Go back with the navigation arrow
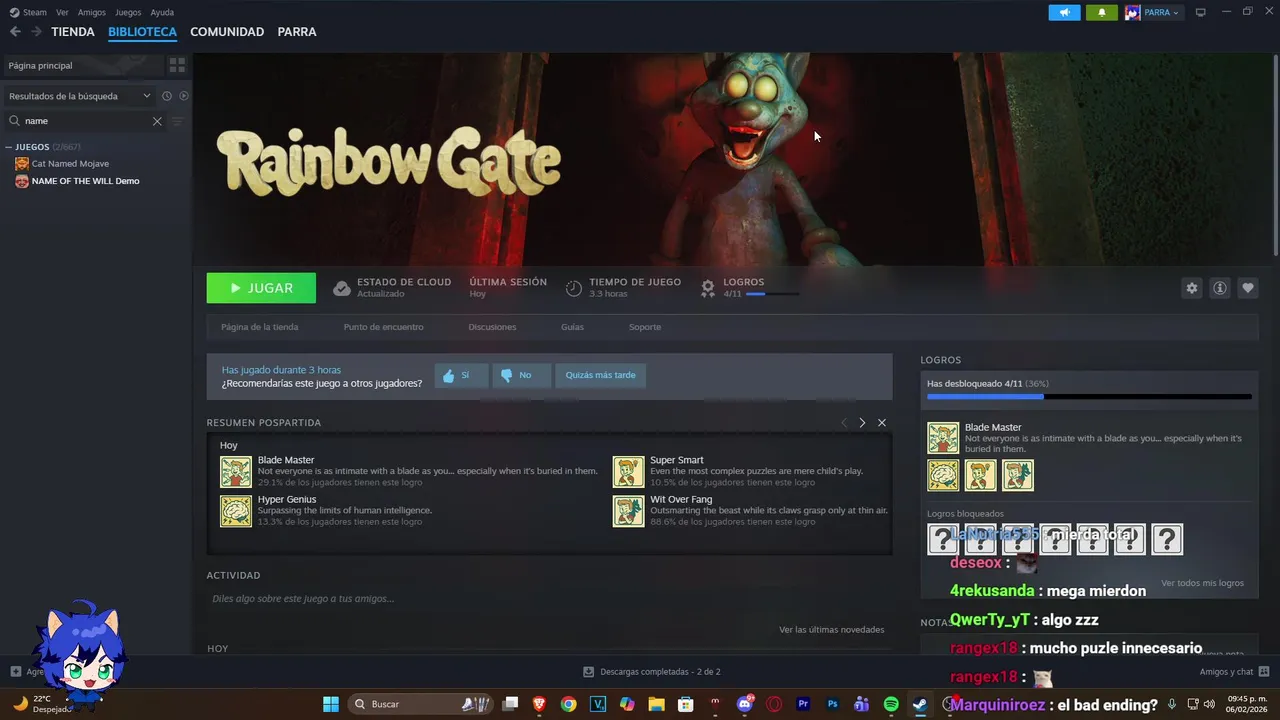Viewport: 1280px width, 720px height. (x=15, y=32)
